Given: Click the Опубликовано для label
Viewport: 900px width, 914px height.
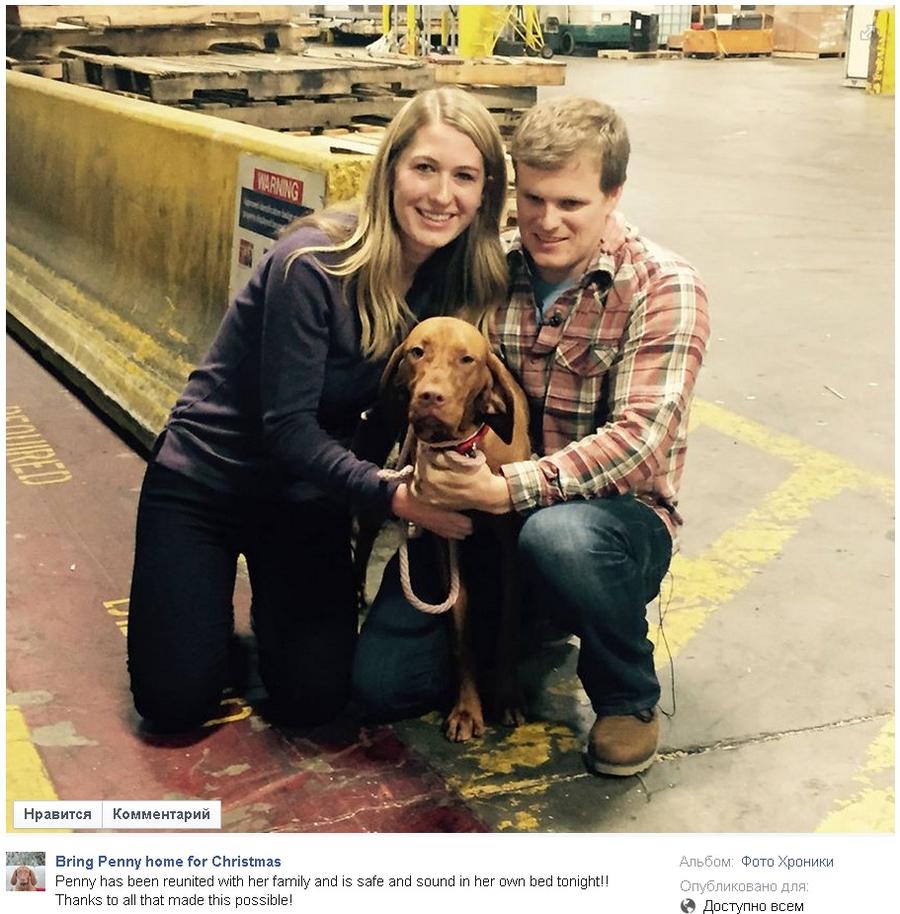Looking at the screenshot, I should 744,886.
